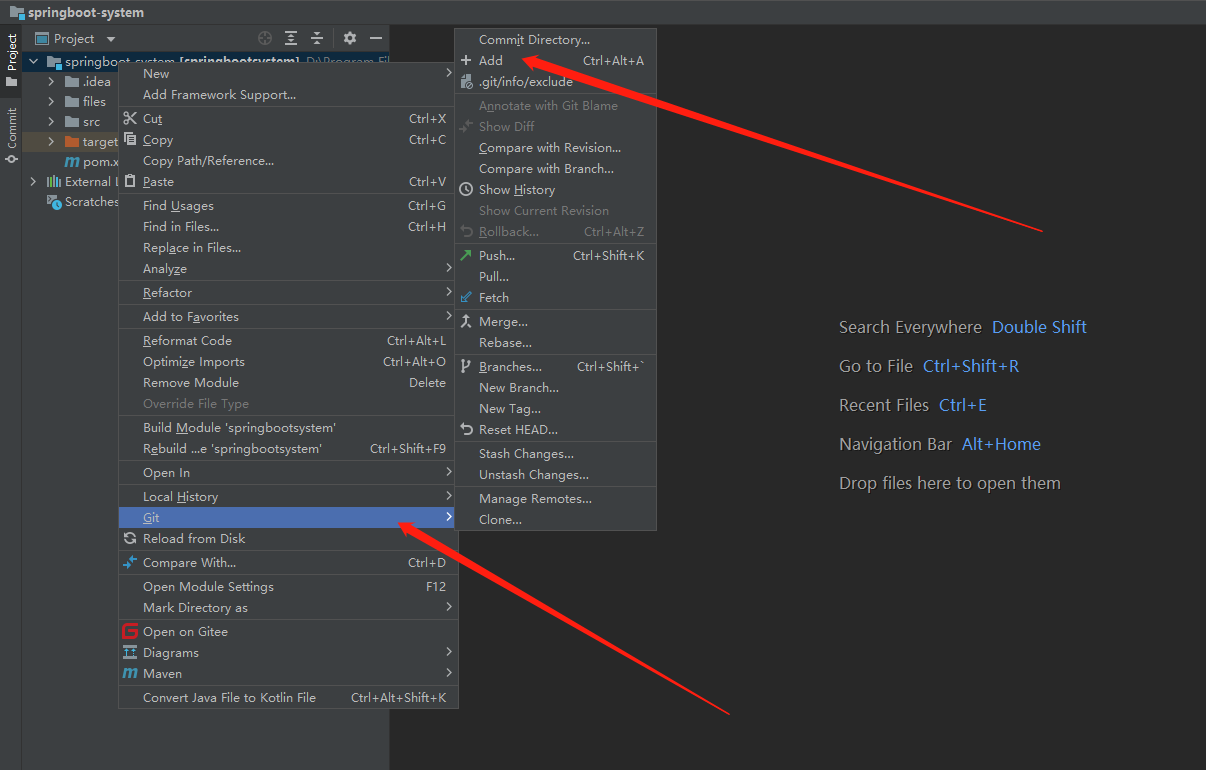Choose Convert Java File to Kotlin File
This screenshot has width=1206, height=770.
tap(288, 698)
